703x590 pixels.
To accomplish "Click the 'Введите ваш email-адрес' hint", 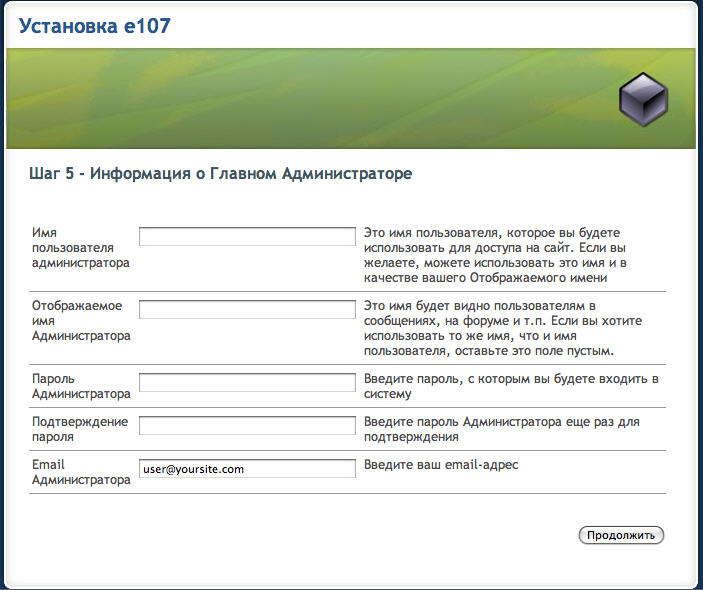I will [441, 465].
